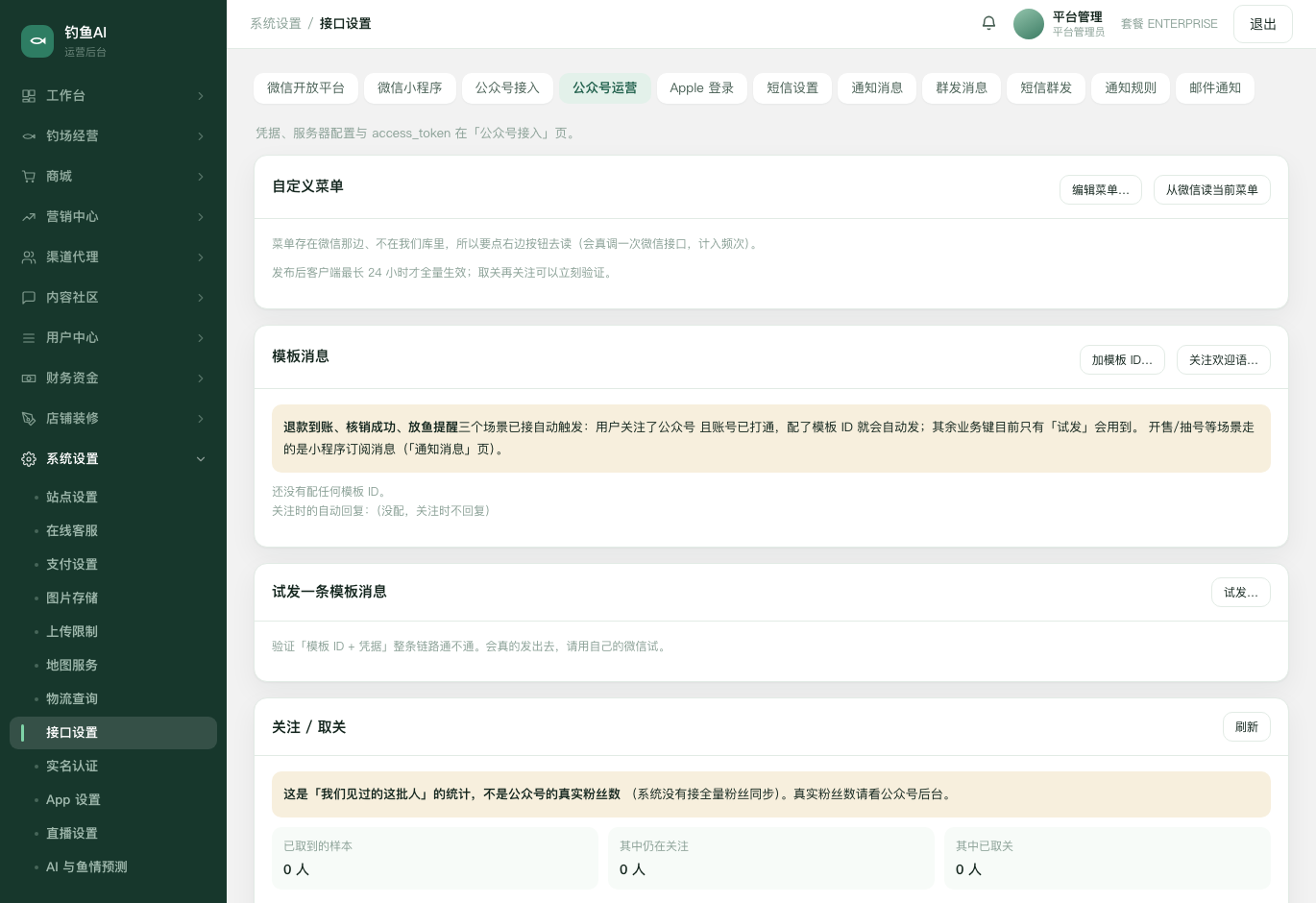
Task: Click the 营销中心 trend icon
Action: click(29, 217)
